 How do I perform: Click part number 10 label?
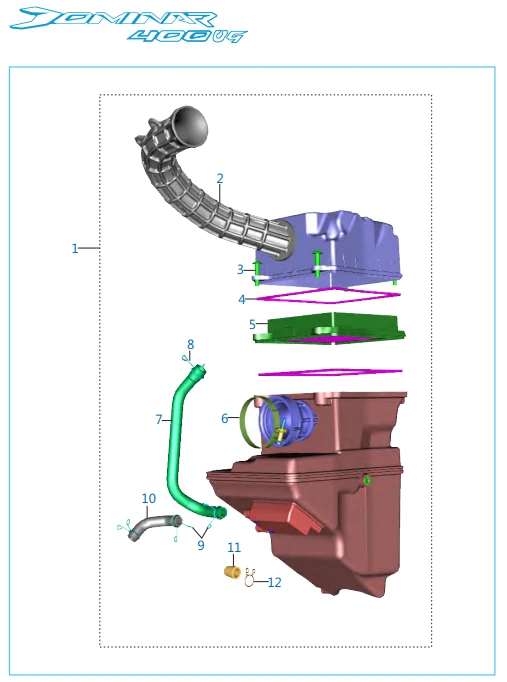pyautogui.click(x=149, y=498)
